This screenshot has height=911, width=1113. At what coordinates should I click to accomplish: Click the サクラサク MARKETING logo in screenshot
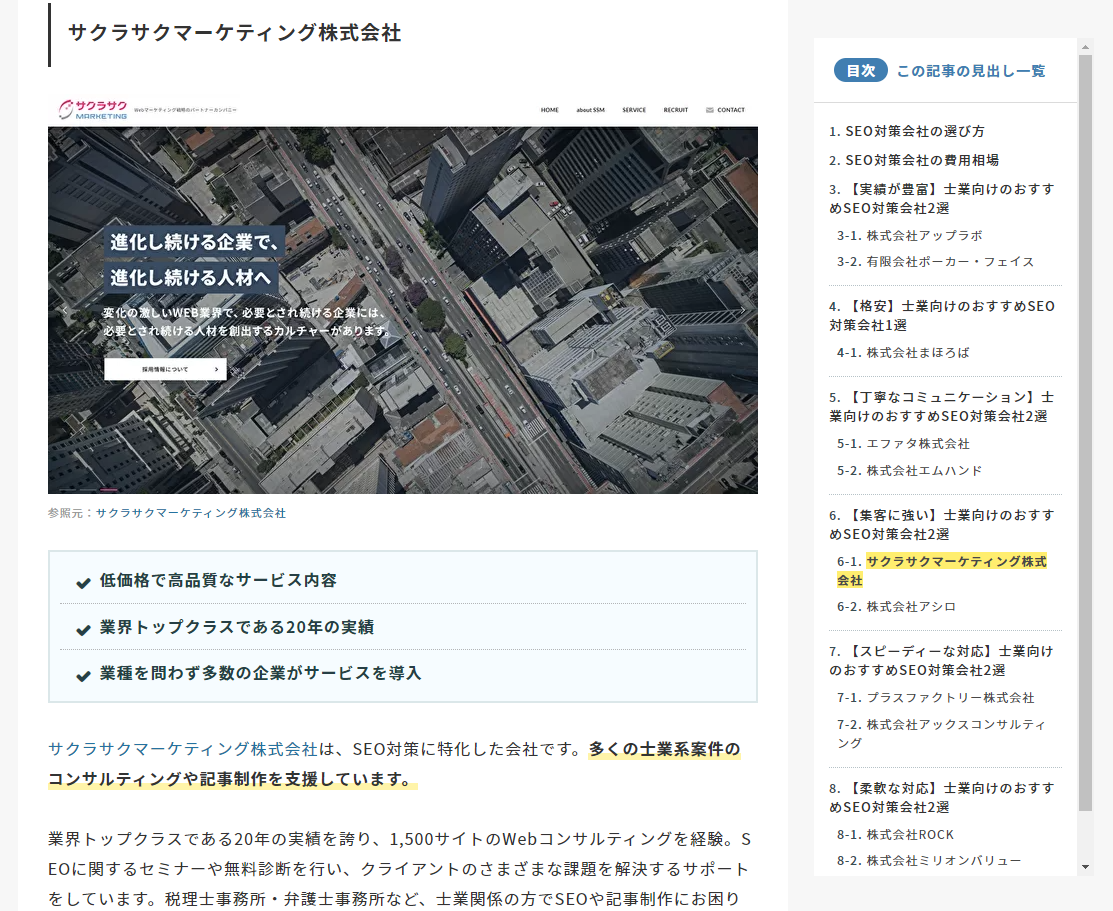pos(93,109)
